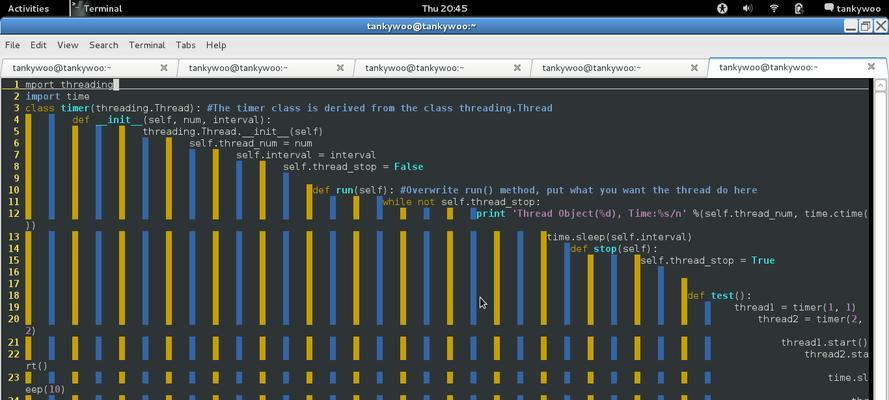This screenshot has height=400, width=889.
Task: Open the Edit menu
Action: [39, 45]
